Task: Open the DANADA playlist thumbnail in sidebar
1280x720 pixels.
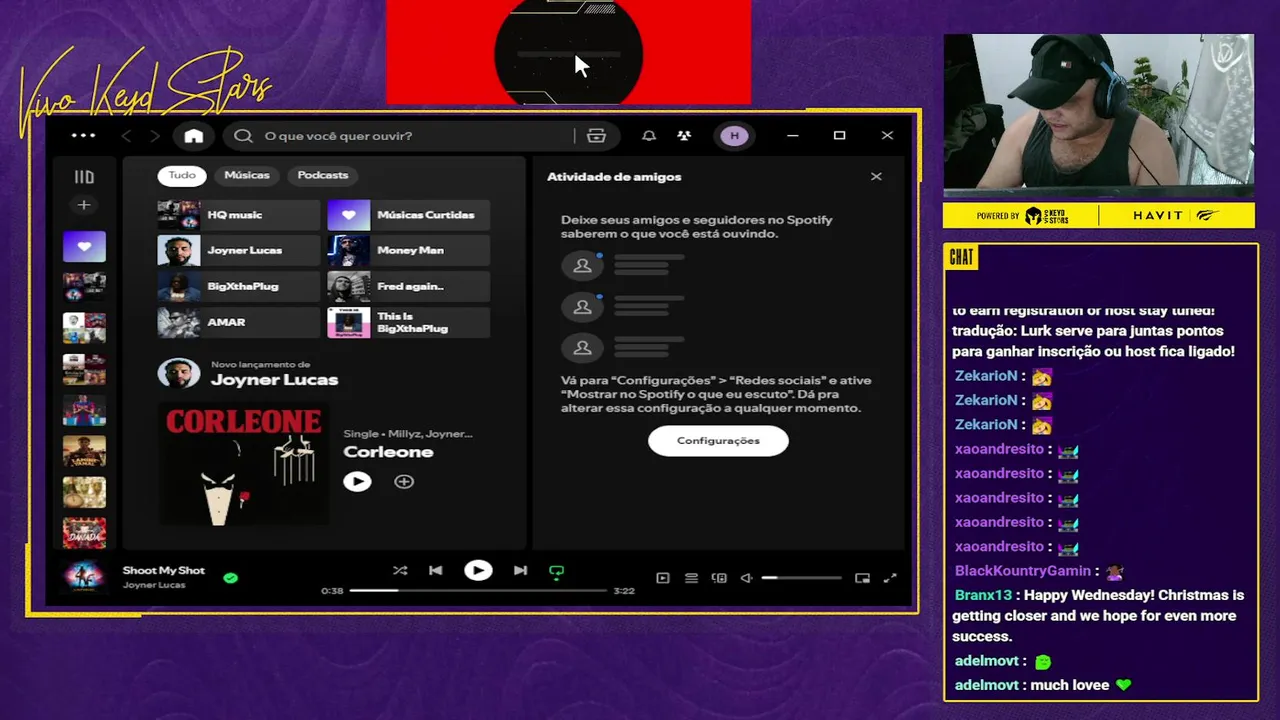Action: 84,533
